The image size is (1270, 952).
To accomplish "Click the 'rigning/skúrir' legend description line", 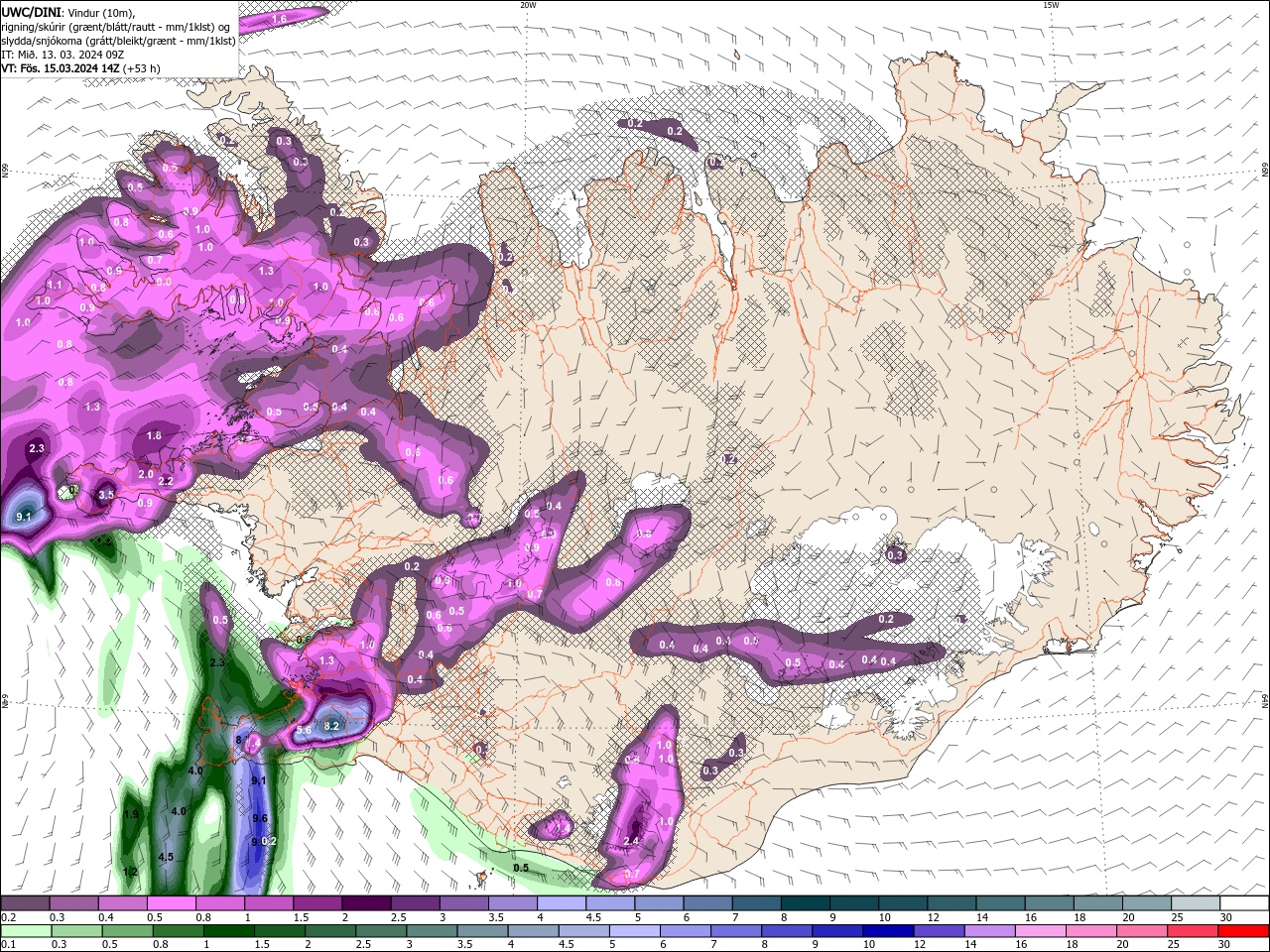I will point(117,26).
